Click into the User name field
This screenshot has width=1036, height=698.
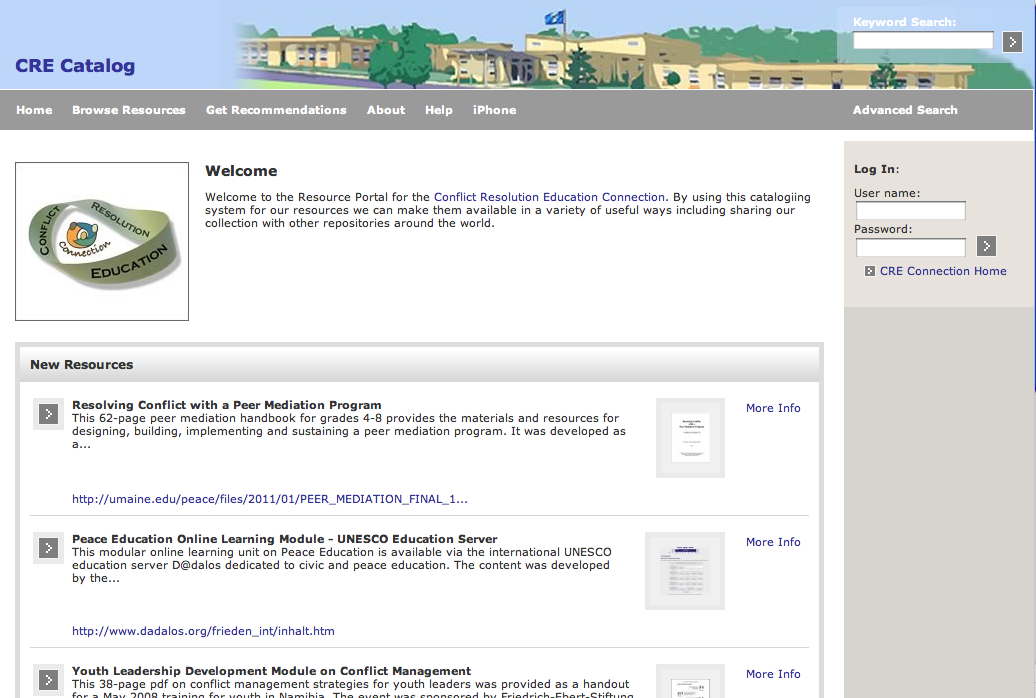pyautogui.click(x=910, y=211)
